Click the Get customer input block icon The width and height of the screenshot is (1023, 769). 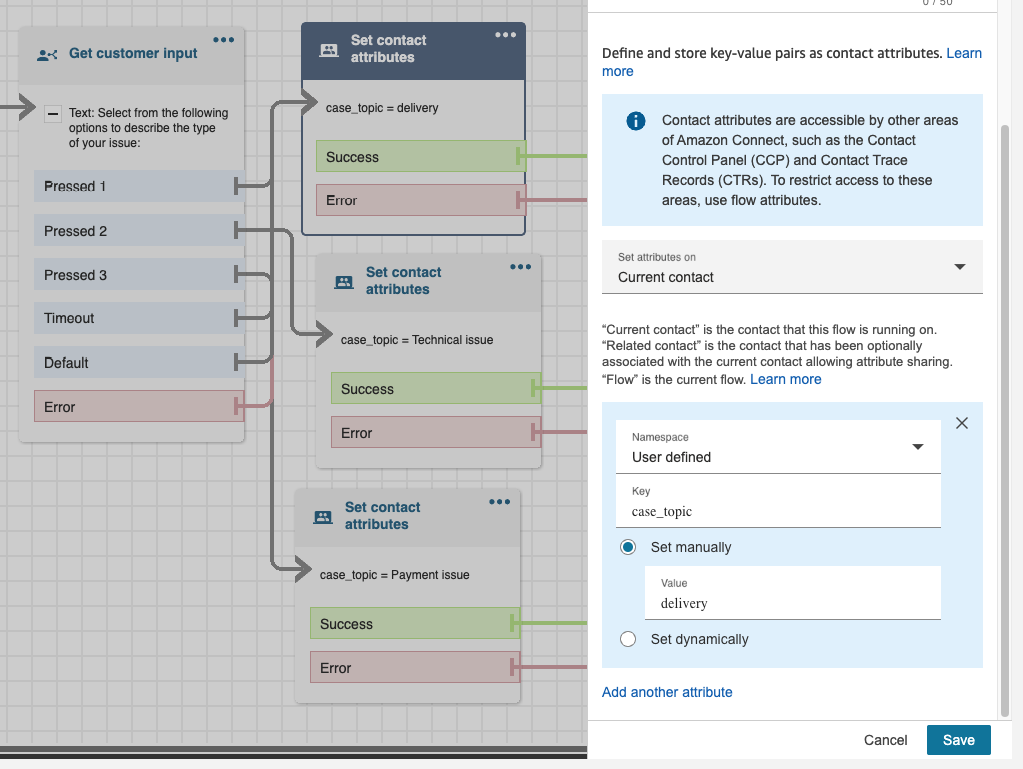click(47, 54)
